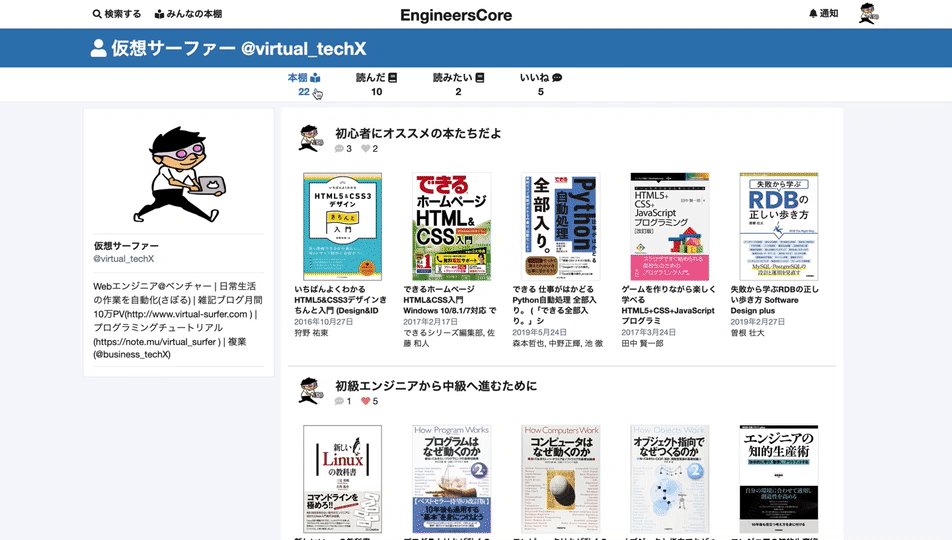Click the avatar next to 初級エンジニアから中級へ進むために
Image resolution: width=952 pixels, height=540 pixels.
[311, 391]
